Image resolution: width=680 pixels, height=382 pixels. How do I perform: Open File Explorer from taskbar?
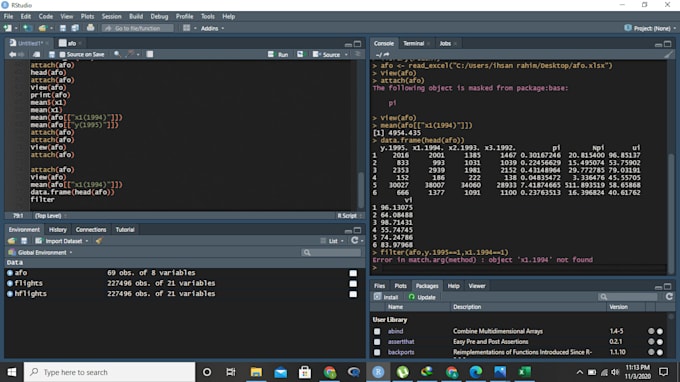tap(256, 372)
